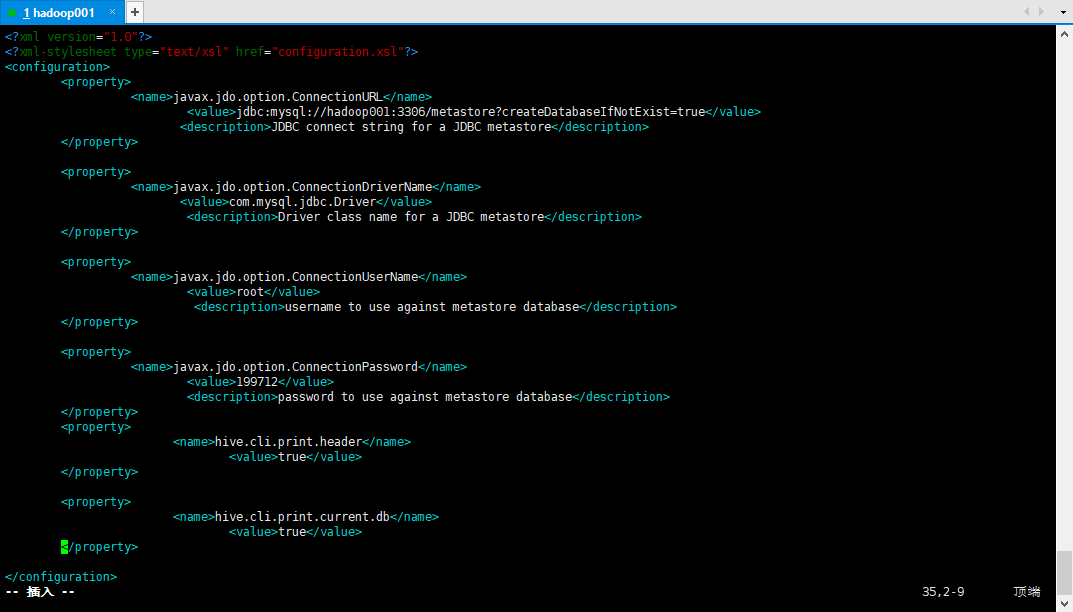
Task: Click the opening <configuration> tag
Action: coord(57,67)
